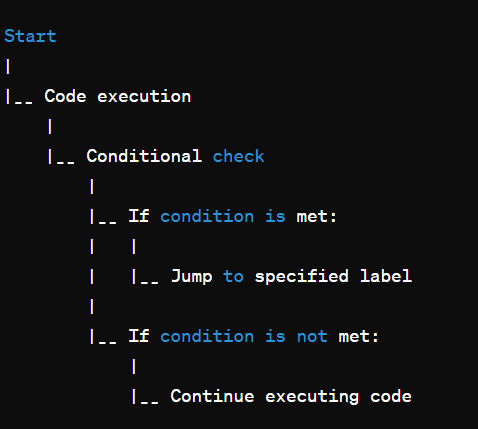Click the branch connector before "Code execution"
The height and width of the screenshot is (429, 478).
(19, 97)
